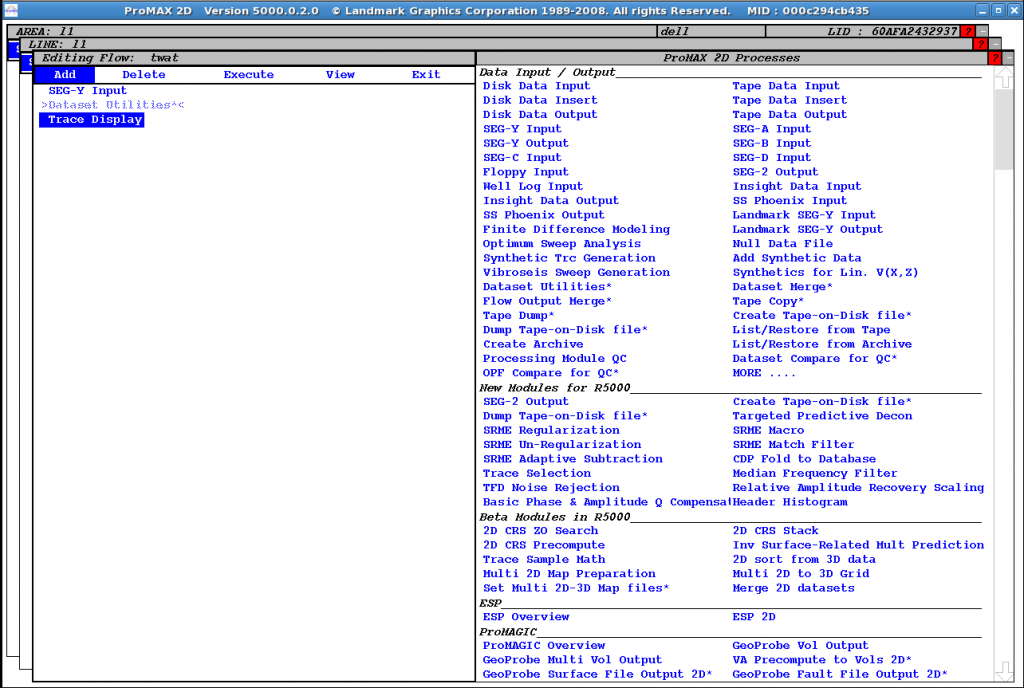Click scroll up arrow in Processes list
Screen dimensions: 1024x688
1004,78
